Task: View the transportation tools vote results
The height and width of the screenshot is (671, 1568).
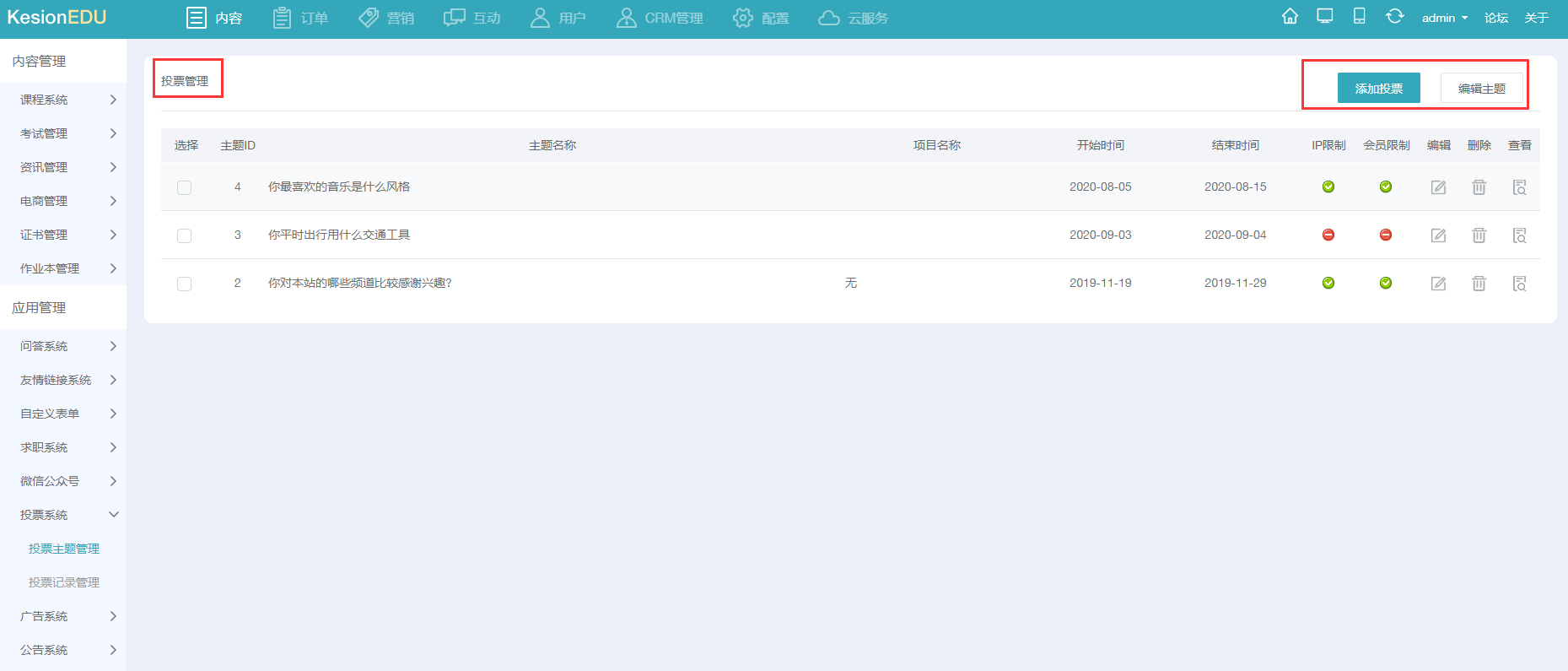Action: [x=1520, y=235]
